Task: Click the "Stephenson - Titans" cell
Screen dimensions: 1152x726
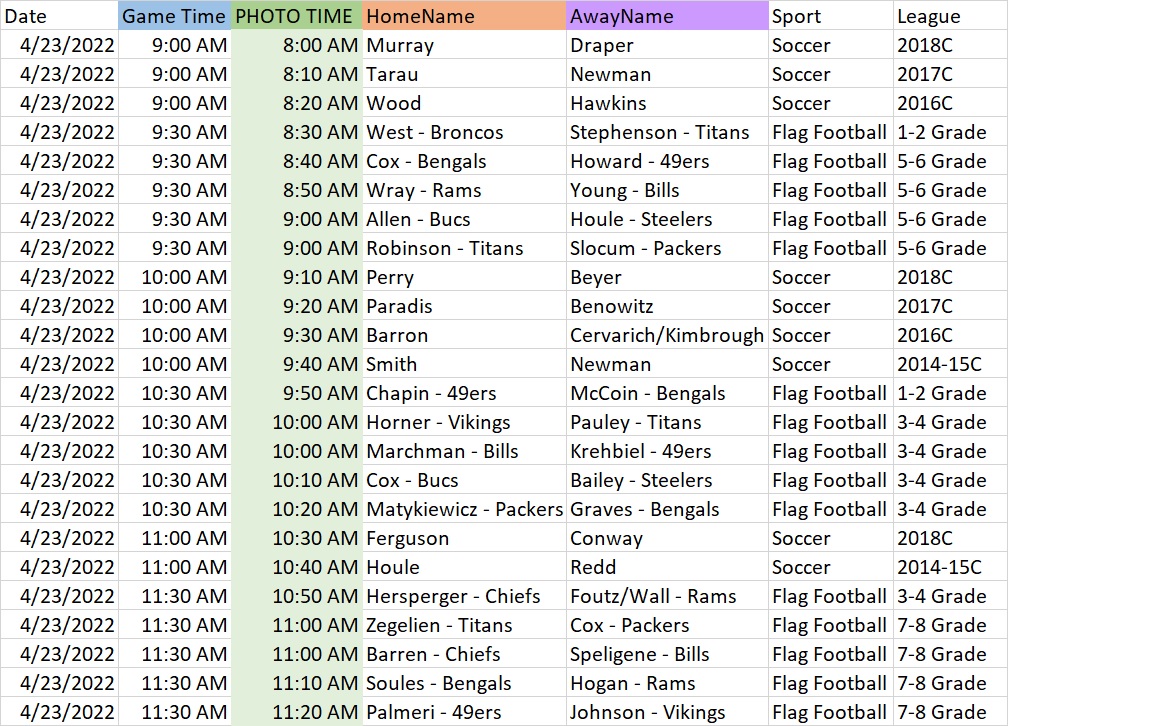Action: (x=666, y=132)
